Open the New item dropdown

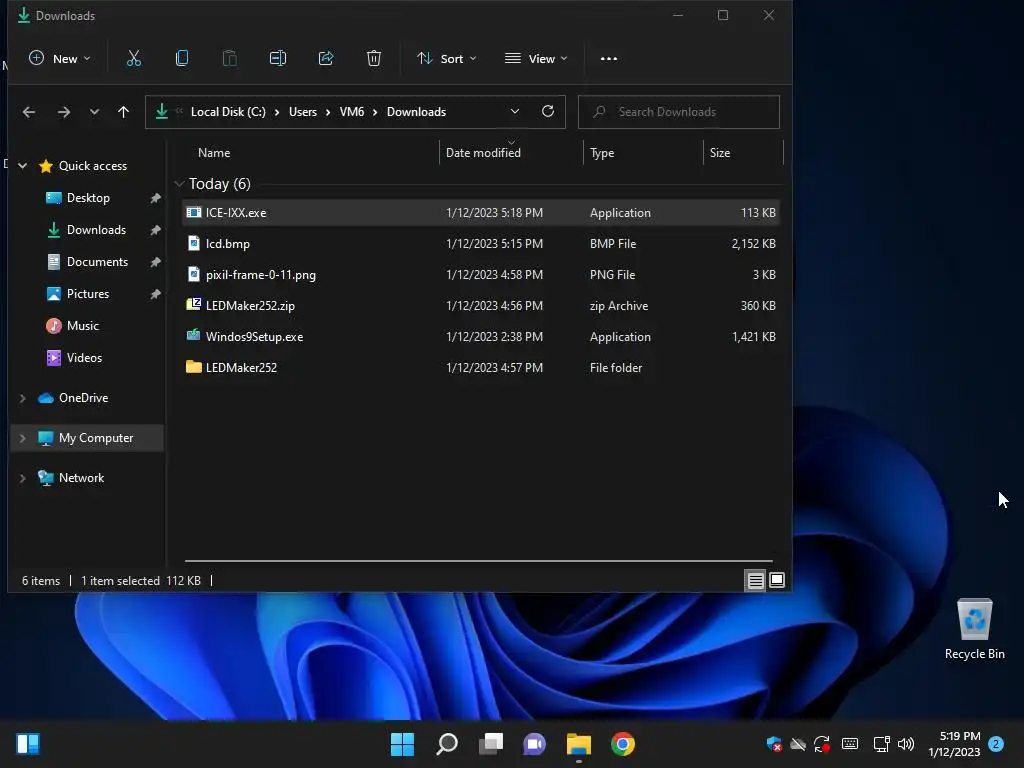point(59,58)
